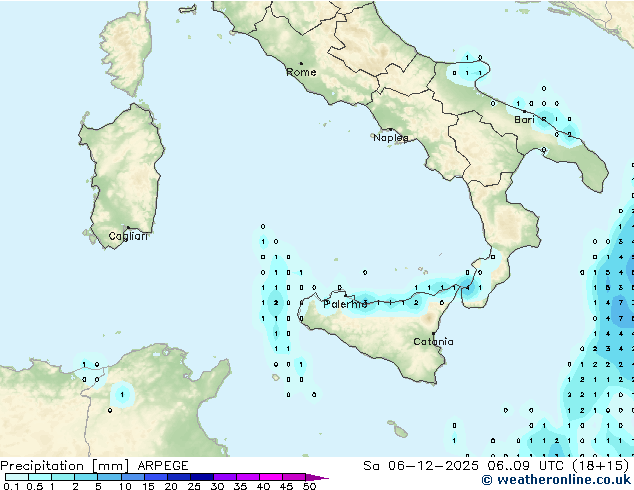Click the ARPEGE model name
The width and height of the screenshot is (634, 490).
[x=163, y=466]
